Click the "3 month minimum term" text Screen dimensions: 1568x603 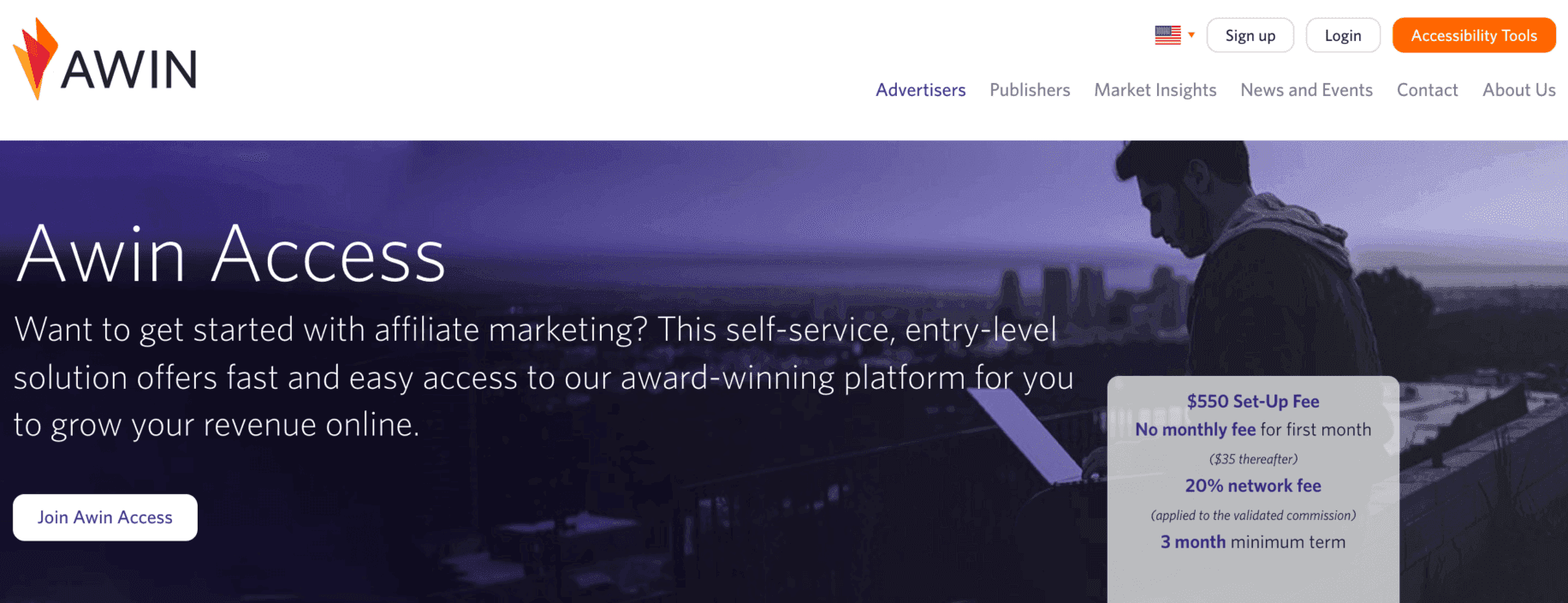pyautogui.click(x=1253, y=542)
